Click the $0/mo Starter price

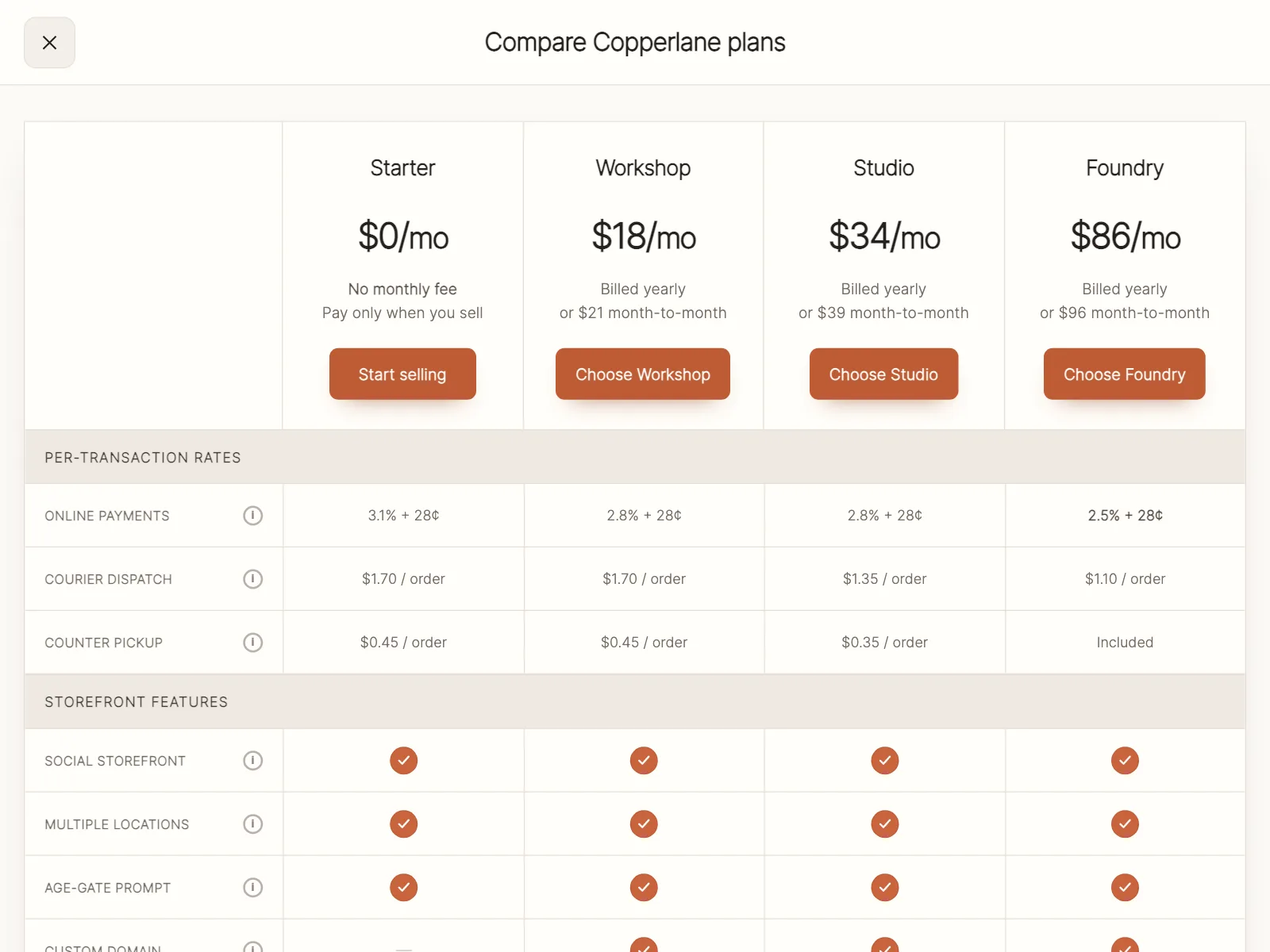click(403, 236)
